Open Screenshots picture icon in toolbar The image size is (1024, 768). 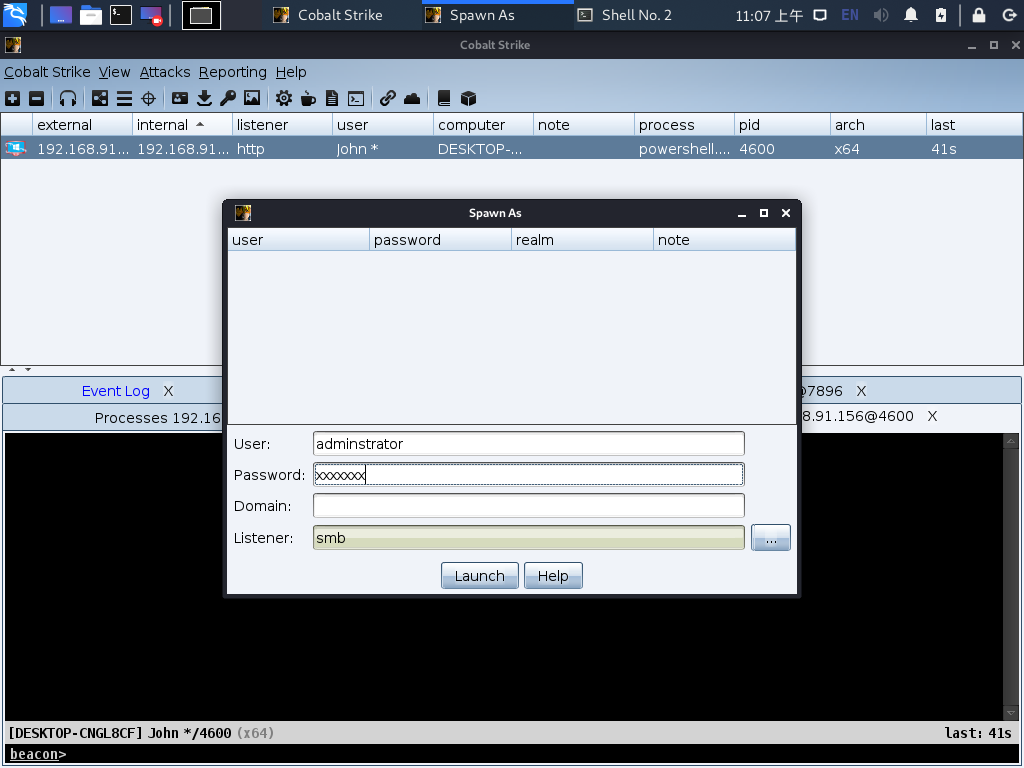252,98
